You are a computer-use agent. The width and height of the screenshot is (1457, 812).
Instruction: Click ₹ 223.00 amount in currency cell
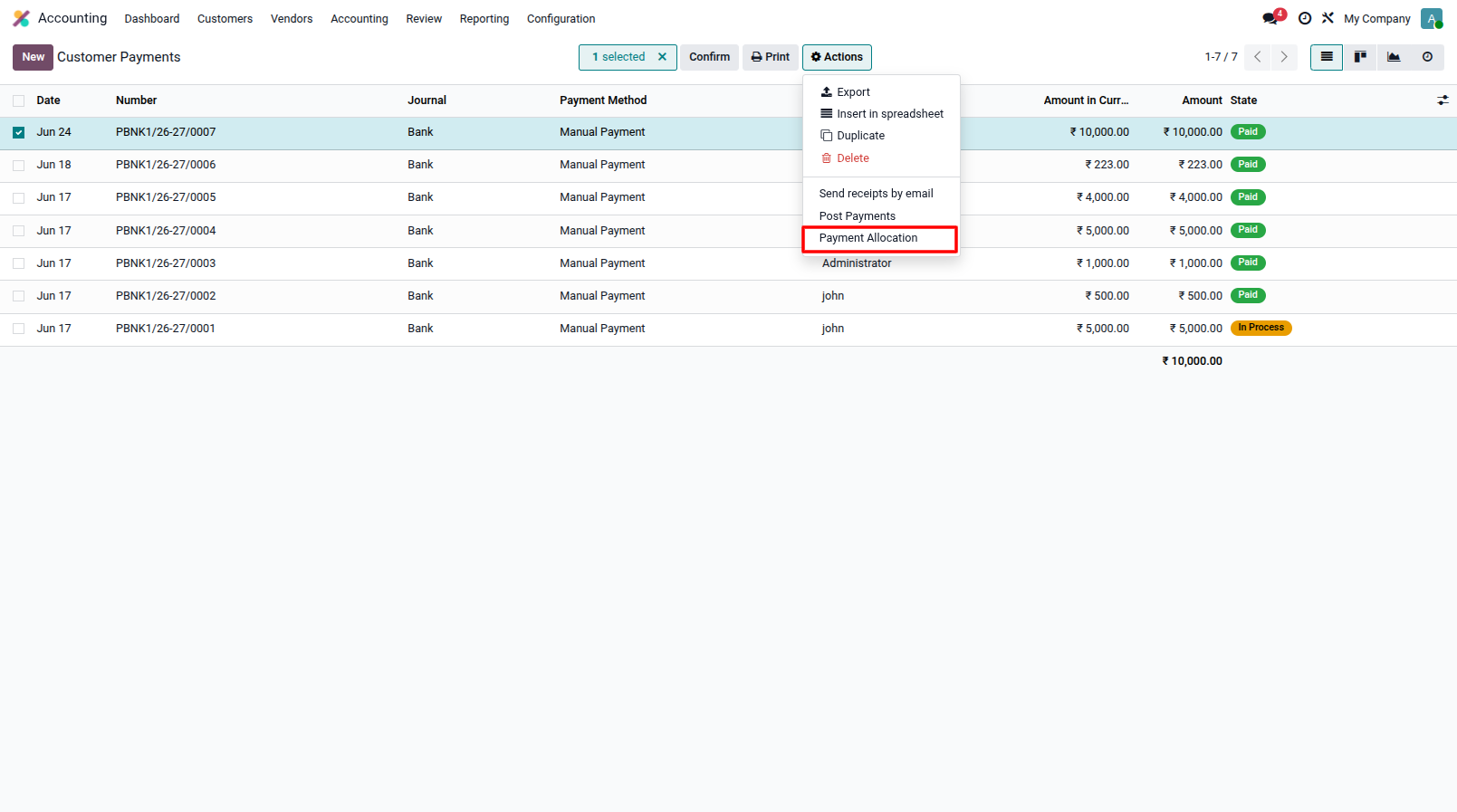[1107, 165]
